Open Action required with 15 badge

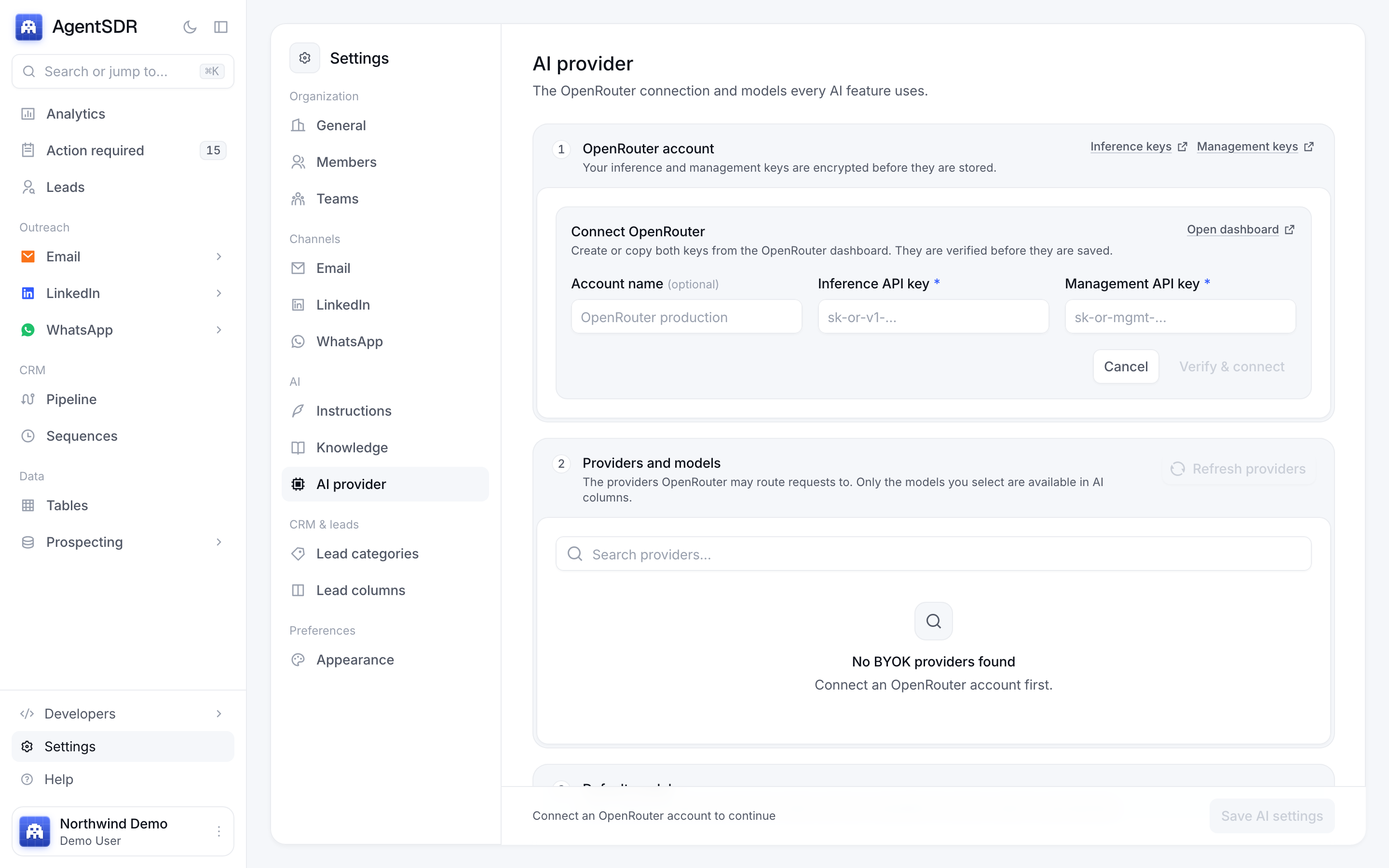123,150
